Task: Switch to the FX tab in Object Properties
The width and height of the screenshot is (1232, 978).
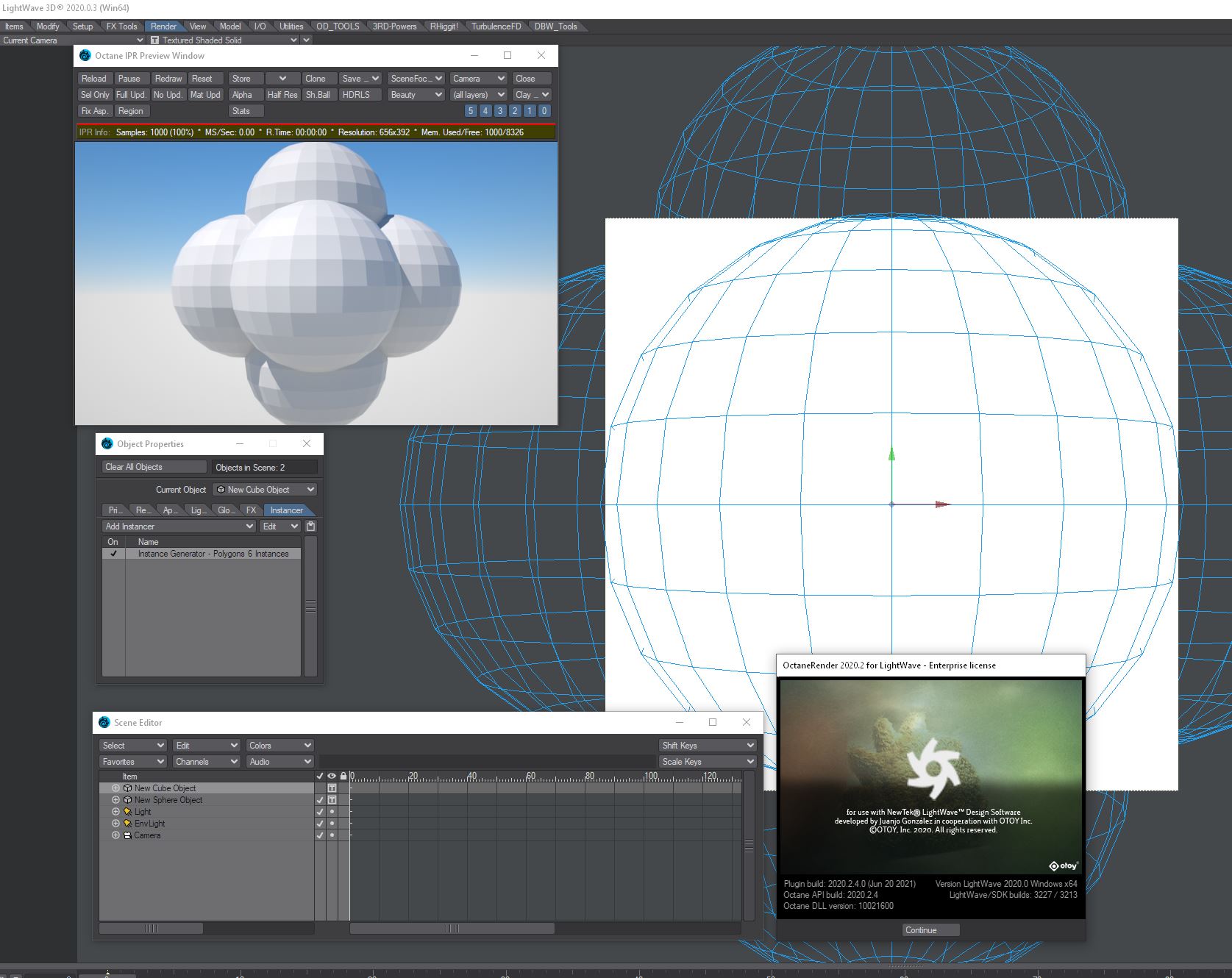Action: click(252, 510)
